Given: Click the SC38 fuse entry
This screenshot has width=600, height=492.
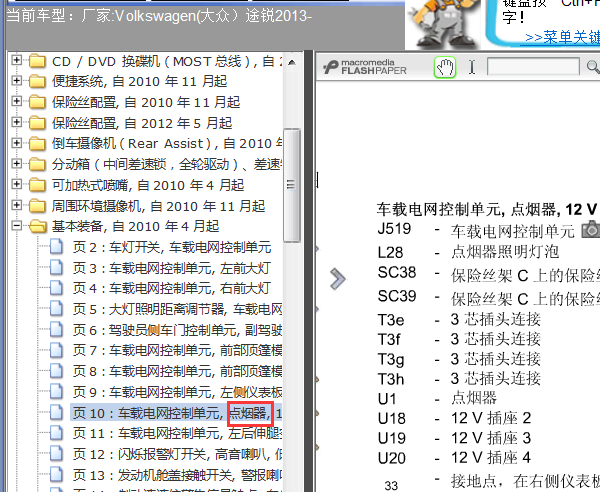Looking at the screenshot, I should coord(488,274).
